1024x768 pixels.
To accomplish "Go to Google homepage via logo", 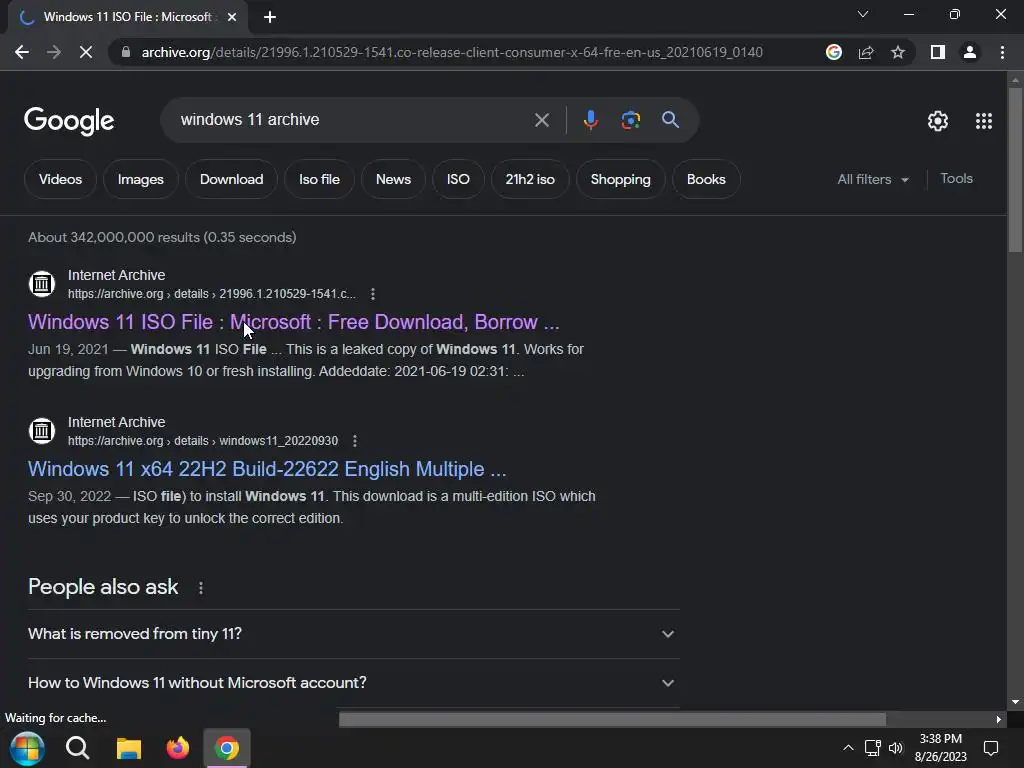I will coord(69,121).
